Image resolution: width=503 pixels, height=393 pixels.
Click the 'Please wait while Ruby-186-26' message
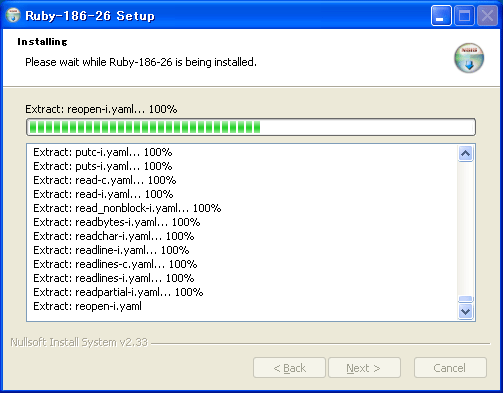coord(141,62)
